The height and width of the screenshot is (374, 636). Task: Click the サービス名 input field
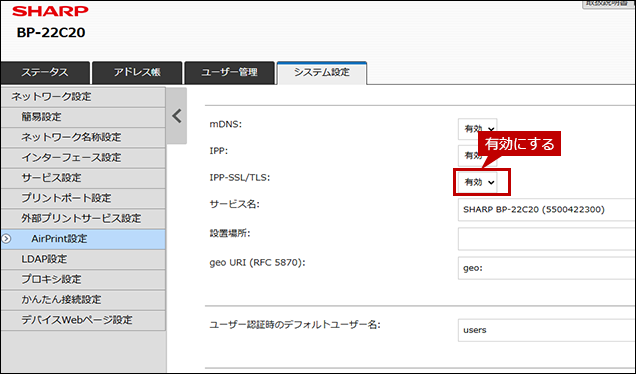pos(547,210)
